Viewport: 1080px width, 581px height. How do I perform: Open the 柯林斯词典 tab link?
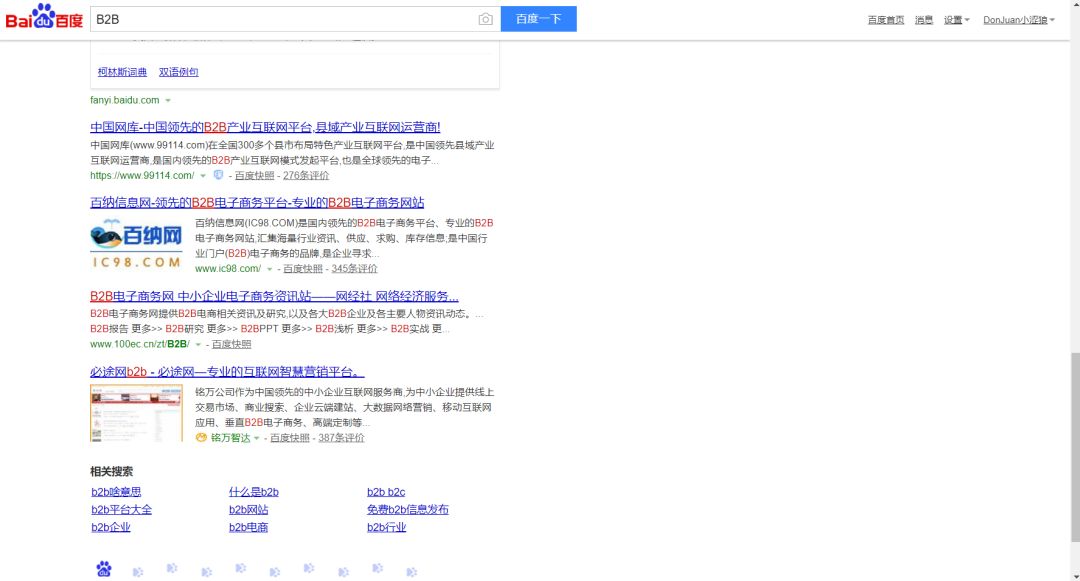[122, 72]
